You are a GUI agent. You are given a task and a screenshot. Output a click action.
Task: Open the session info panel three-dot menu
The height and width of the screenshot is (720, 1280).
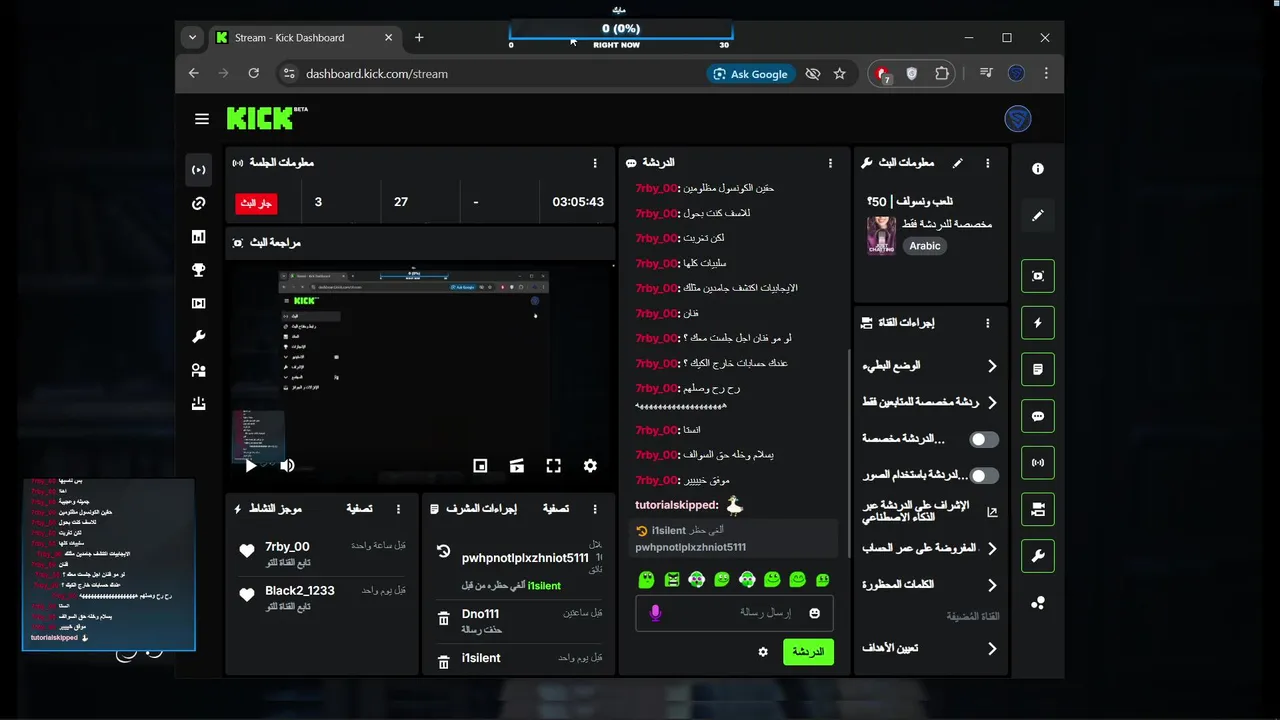(x=595, y=162)
